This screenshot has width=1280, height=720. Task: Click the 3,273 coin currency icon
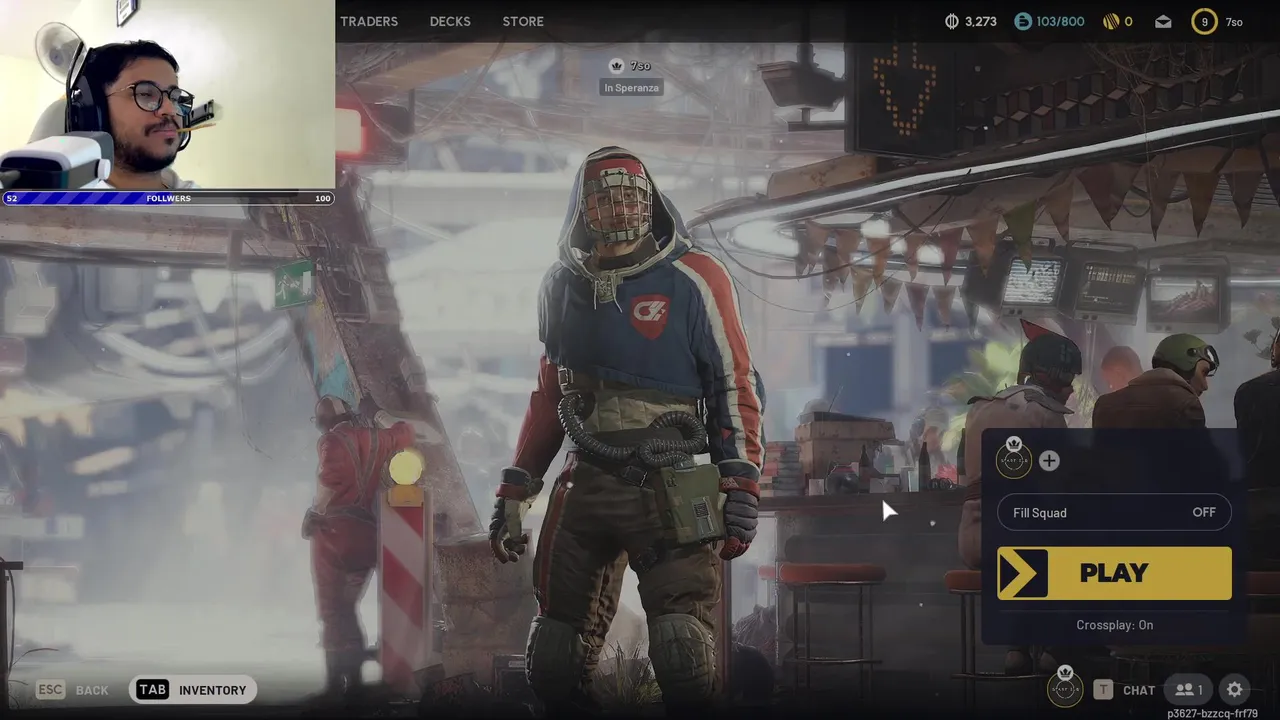(952, 21)
